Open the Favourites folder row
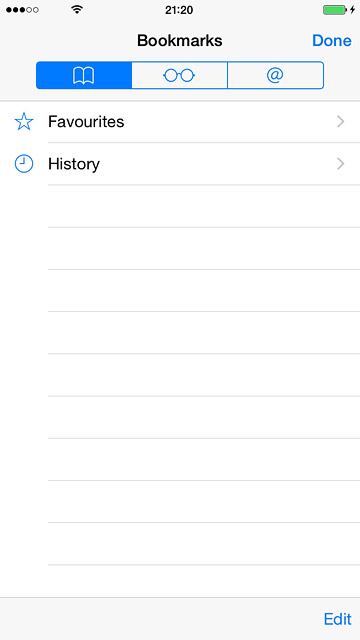Viewport: 360px width, 640px height. pyautogui.click(x=180, y=122)
